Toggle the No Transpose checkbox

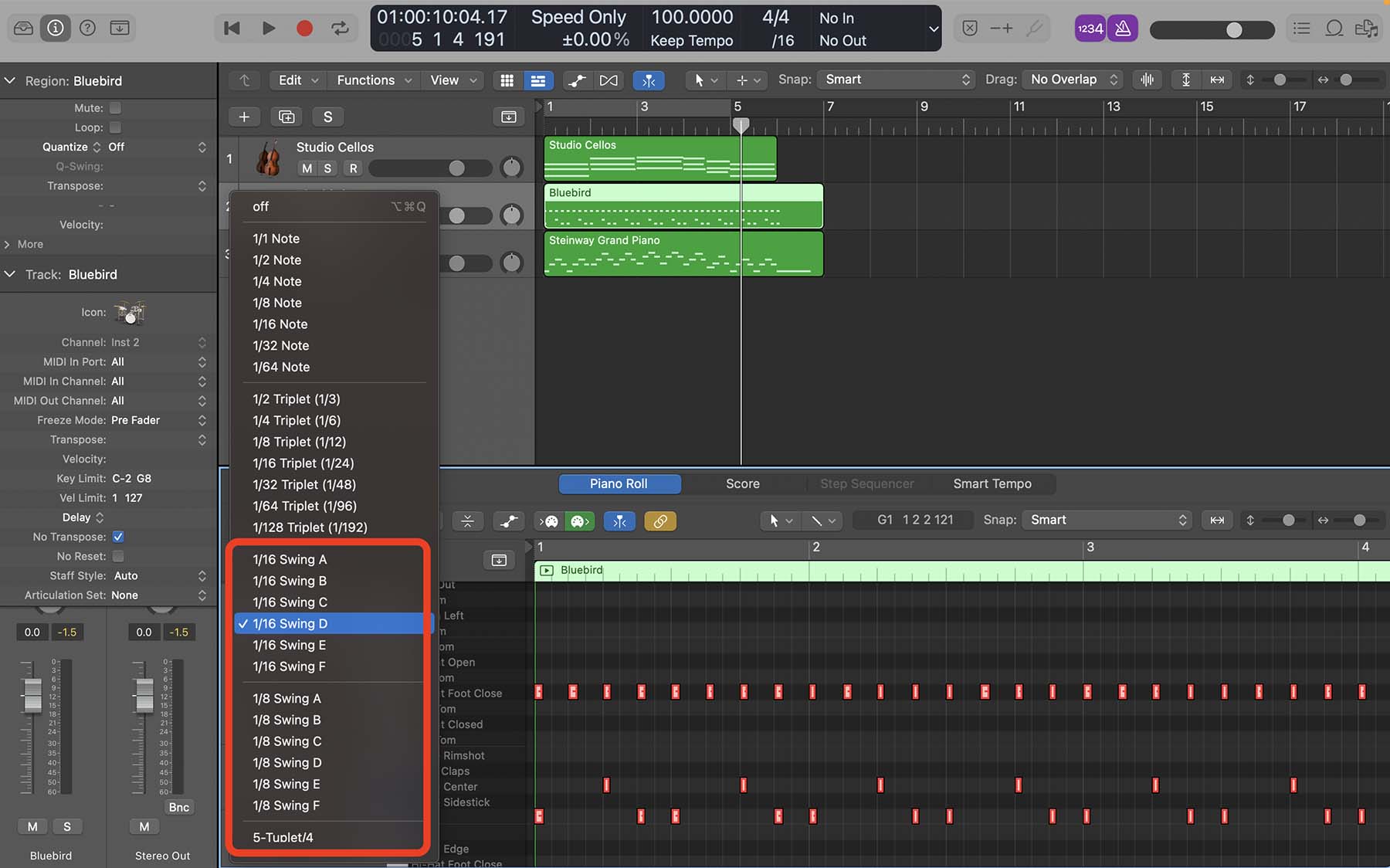[118, 537]
